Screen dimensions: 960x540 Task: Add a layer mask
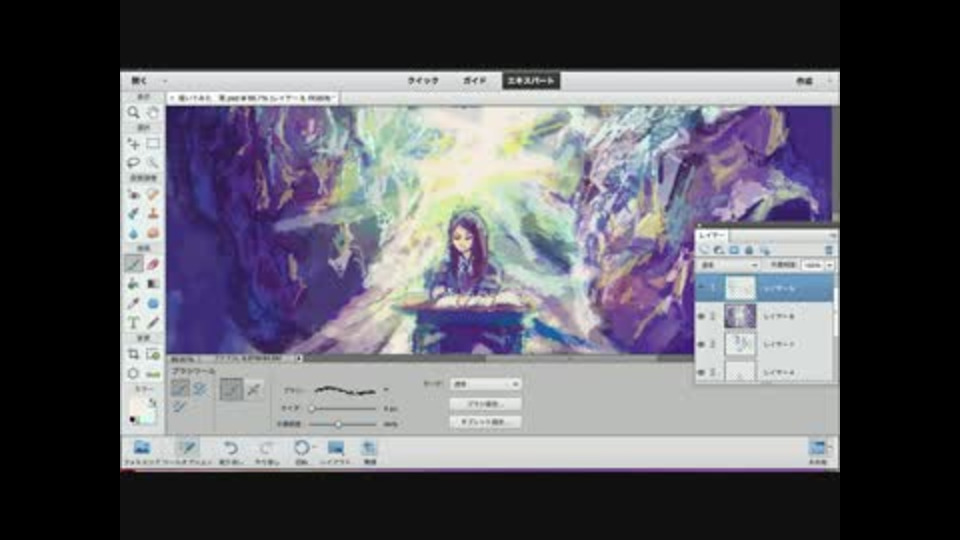point(733,250)
